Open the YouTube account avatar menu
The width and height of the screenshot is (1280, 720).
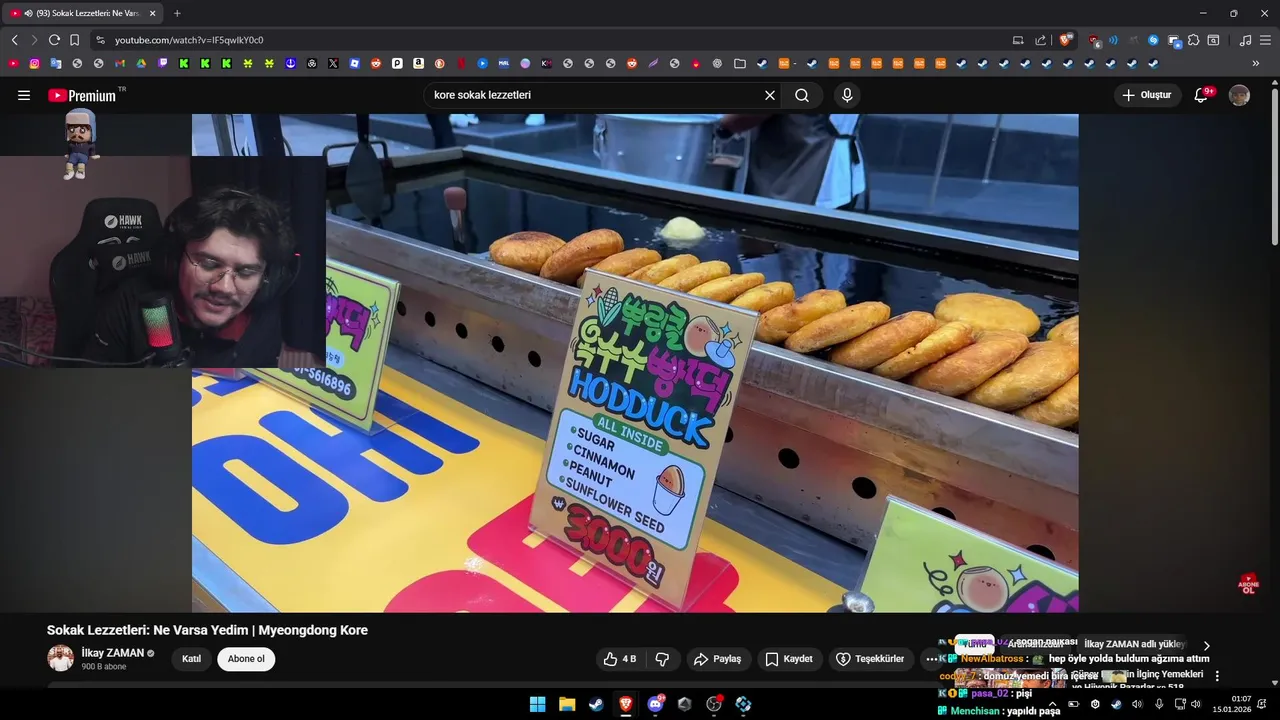click(x=1239, y=95)
